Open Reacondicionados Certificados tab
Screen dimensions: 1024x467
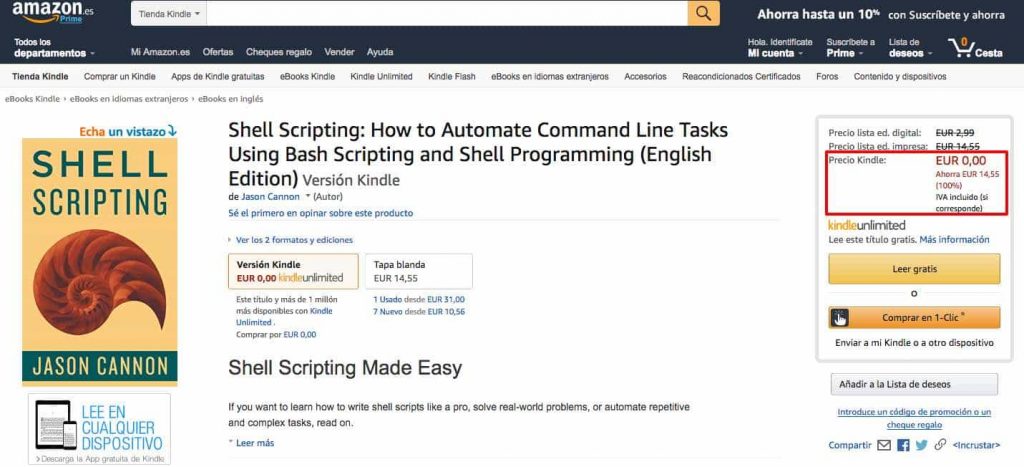tap(741, 76)
